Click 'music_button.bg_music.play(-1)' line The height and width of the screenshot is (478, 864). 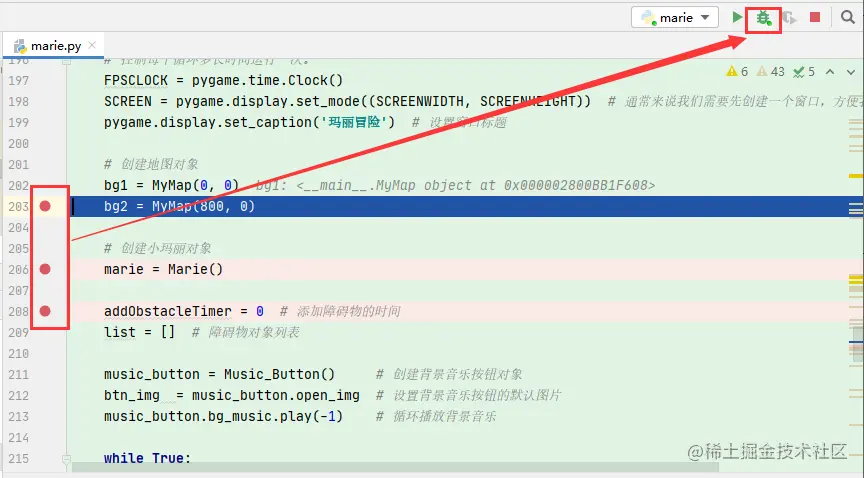(223, 416)
